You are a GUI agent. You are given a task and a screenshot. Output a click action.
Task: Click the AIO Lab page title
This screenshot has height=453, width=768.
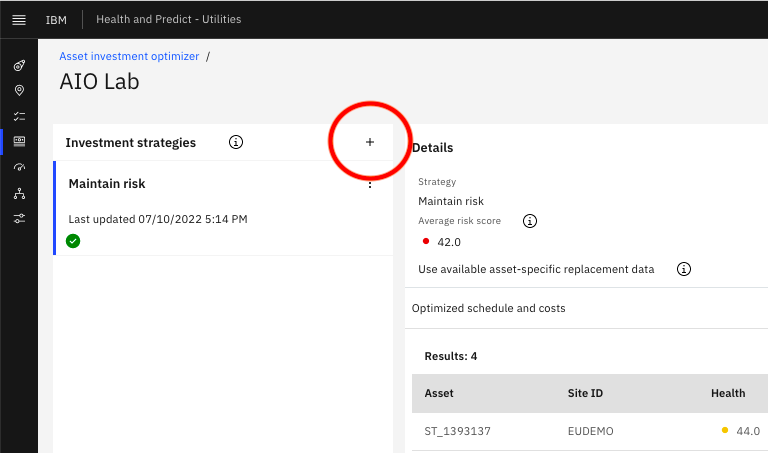[x=99, y=81]
